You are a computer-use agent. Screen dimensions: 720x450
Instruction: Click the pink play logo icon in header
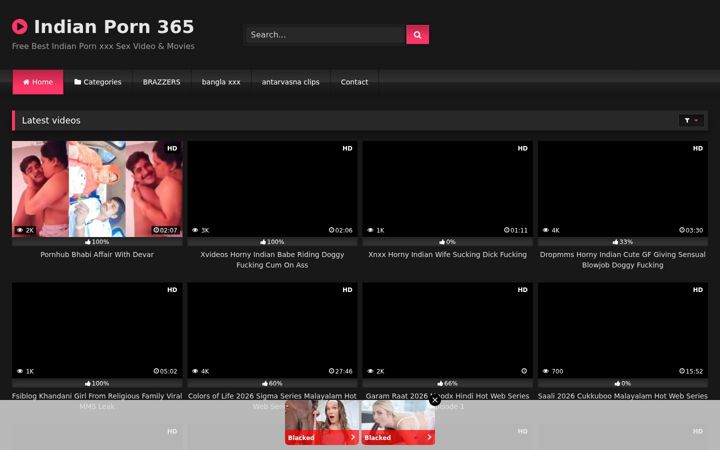20,27
